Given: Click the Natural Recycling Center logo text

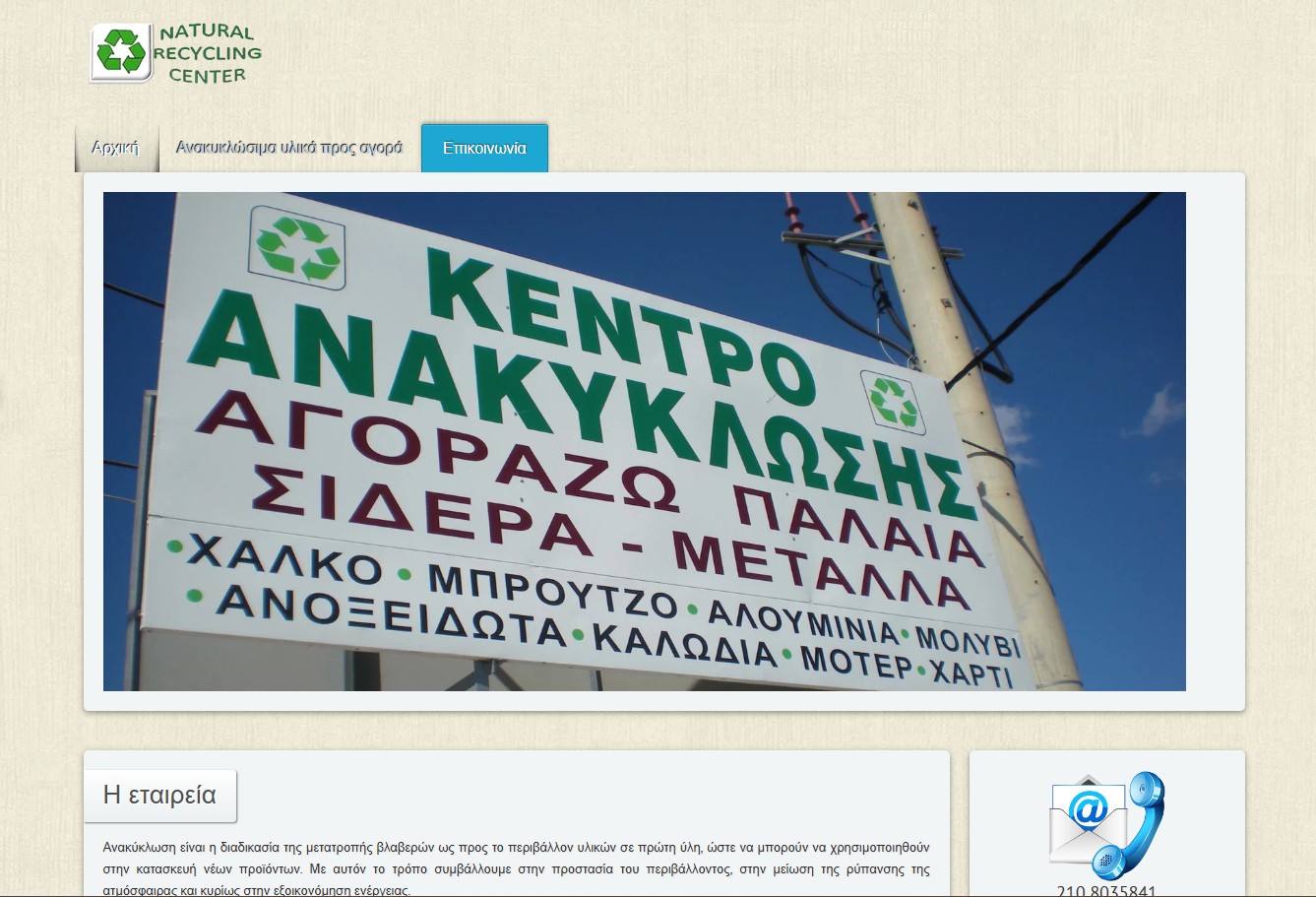Looking at the screenshot, I should [x=209, y=54].
